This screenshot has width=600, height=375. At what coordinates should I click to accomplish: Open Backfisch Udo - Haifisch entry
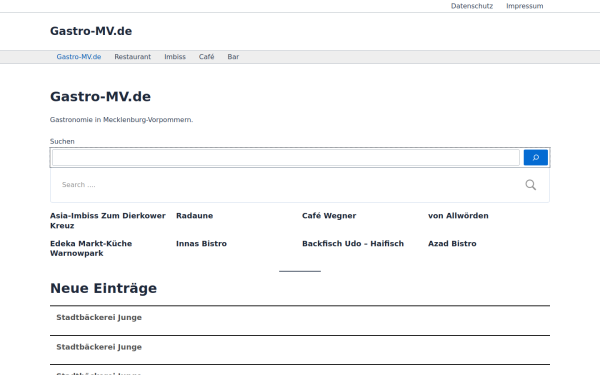coord(353,244)
